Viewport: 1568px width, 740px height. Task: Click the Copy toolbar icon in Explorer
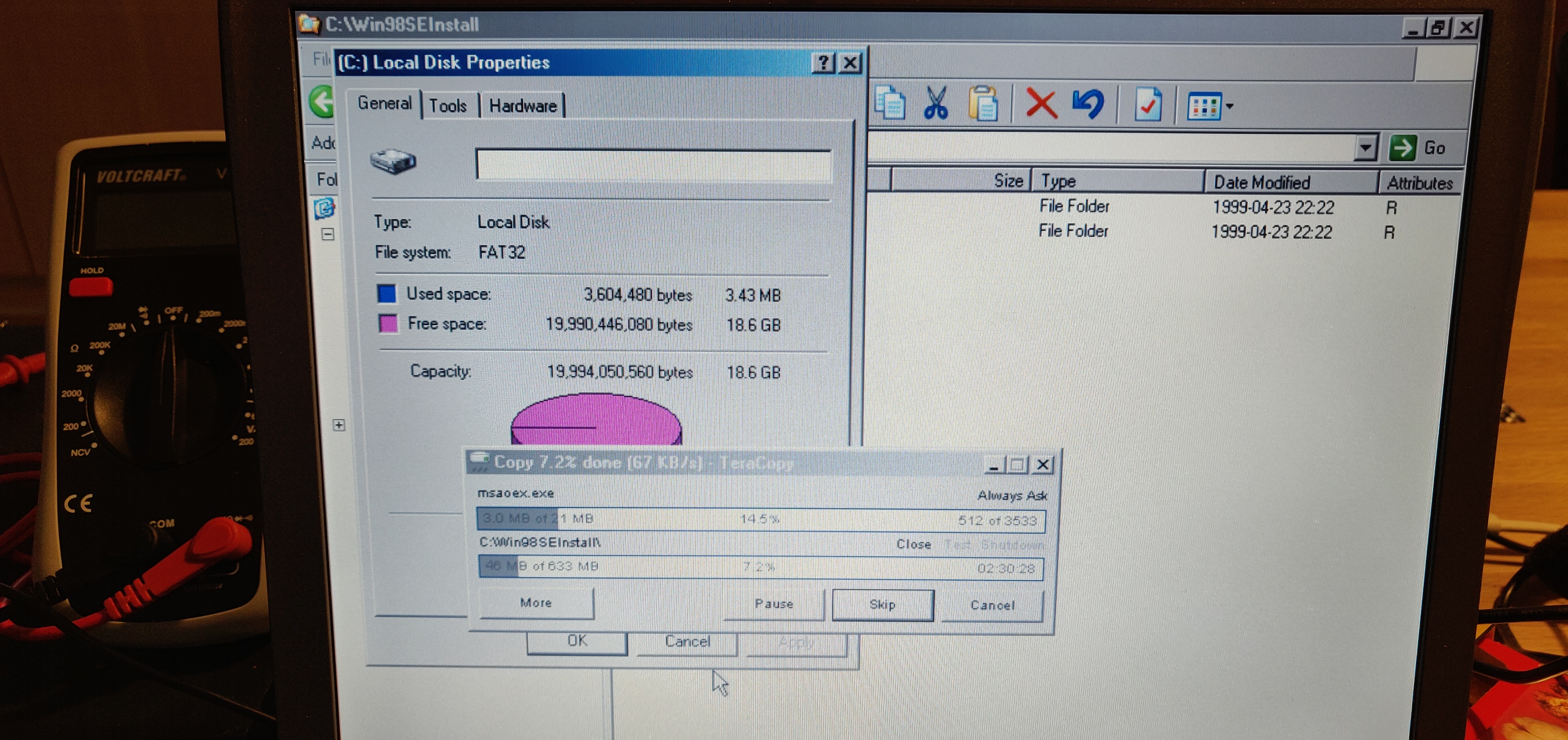(889, 103)
